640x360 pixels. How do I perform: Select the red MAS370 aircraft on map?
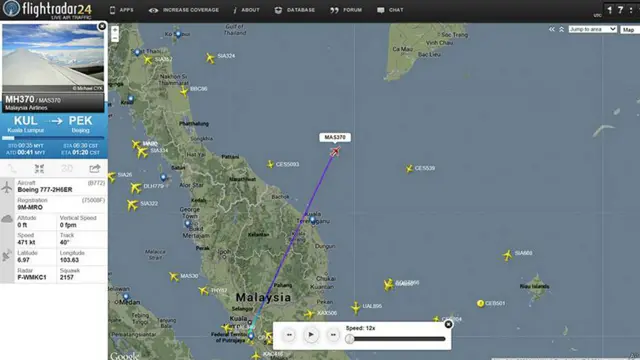pos(335,152)
